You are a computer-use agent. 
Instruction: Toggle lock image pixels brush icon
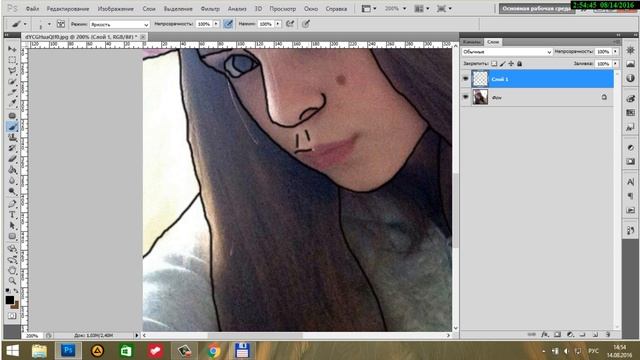pyautogui.click(x=502, y=64)
